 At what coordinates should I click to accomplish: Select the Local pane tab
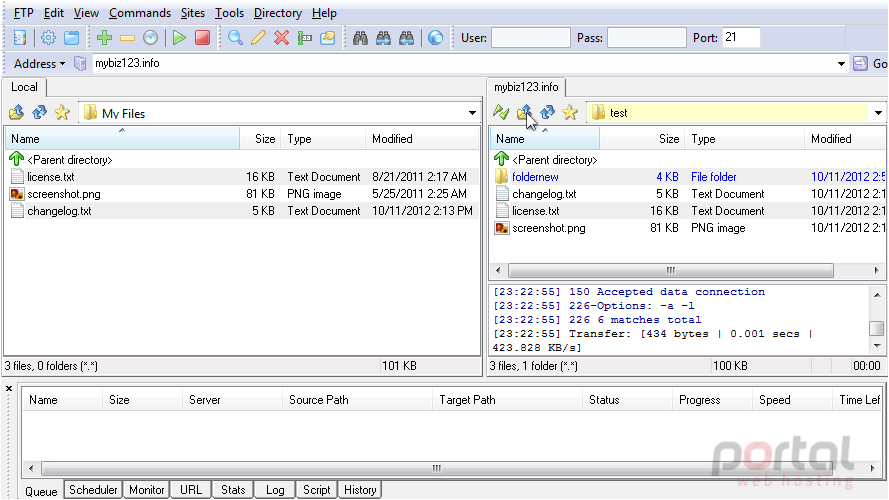coord(24,87)
